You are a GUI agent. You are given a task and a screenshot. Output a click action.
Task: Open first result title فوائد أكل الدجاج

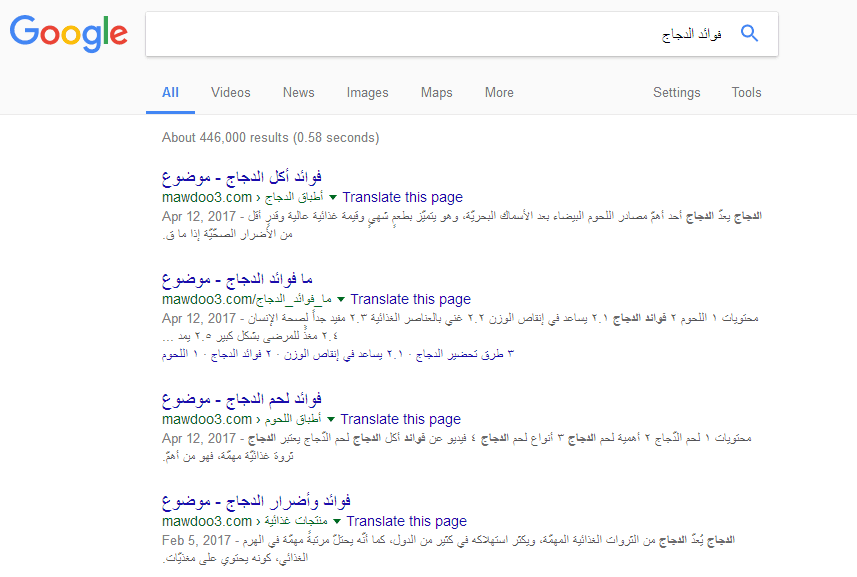(242, 177)
